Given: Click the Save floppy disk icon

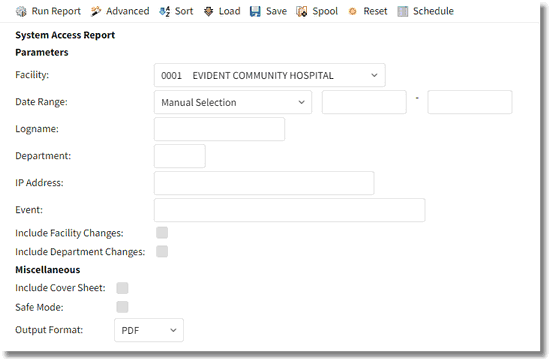Looking at the screenshot, I should pos(255,12).
